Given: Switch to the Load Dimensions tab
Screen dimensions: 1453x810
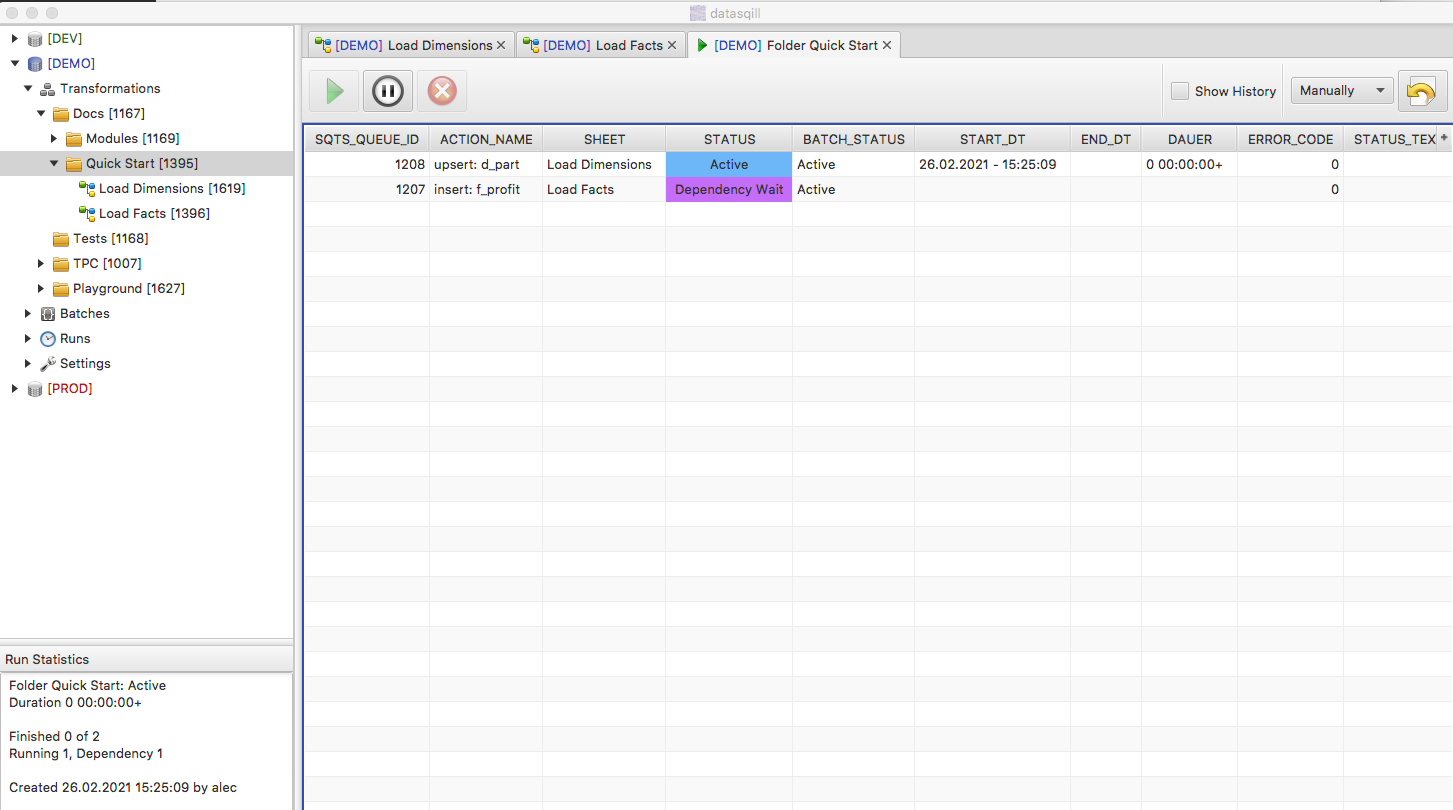Looking at the screenshot, I should [412, 45].
